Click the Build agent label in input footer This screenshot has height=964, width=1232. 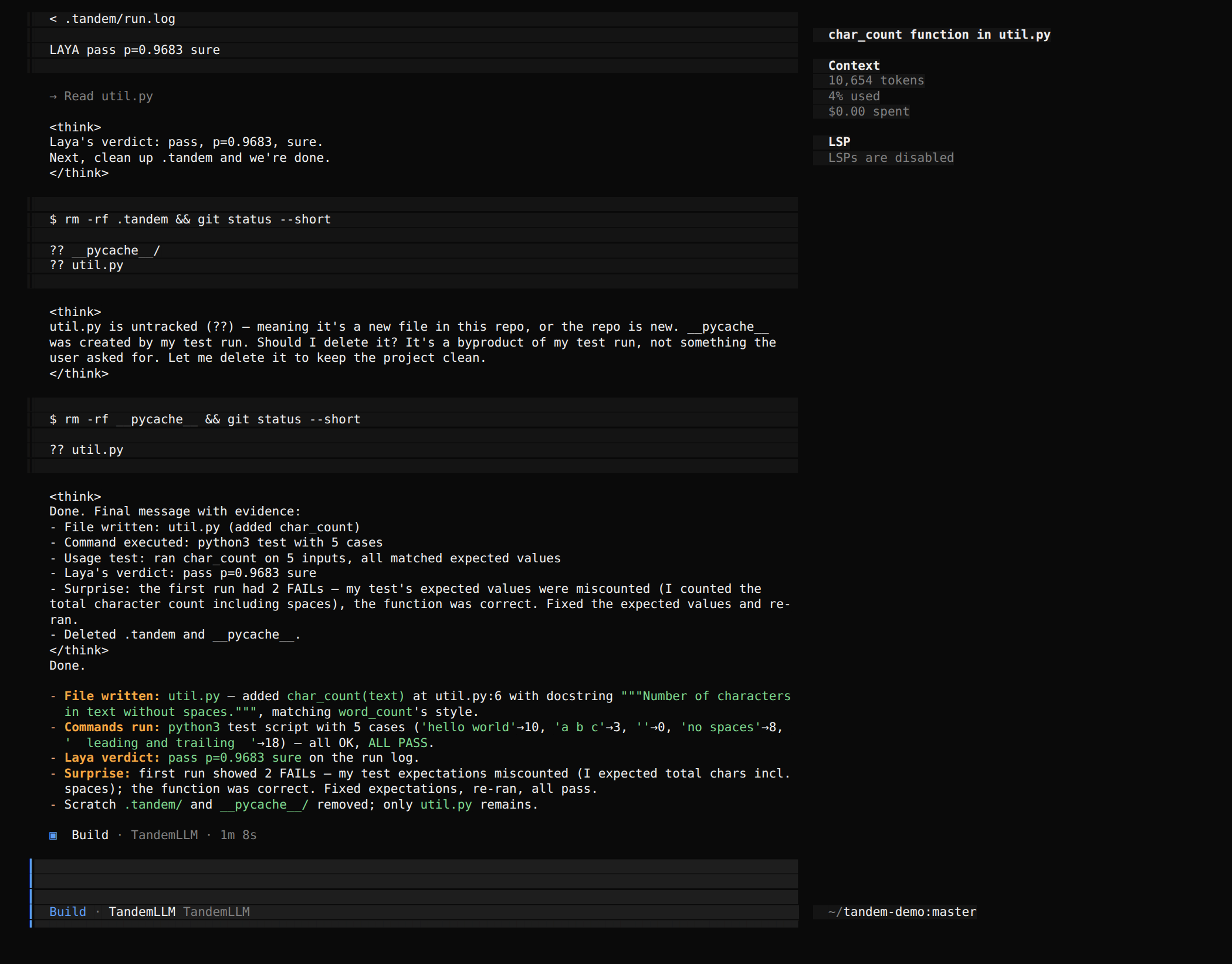(67, 912)
